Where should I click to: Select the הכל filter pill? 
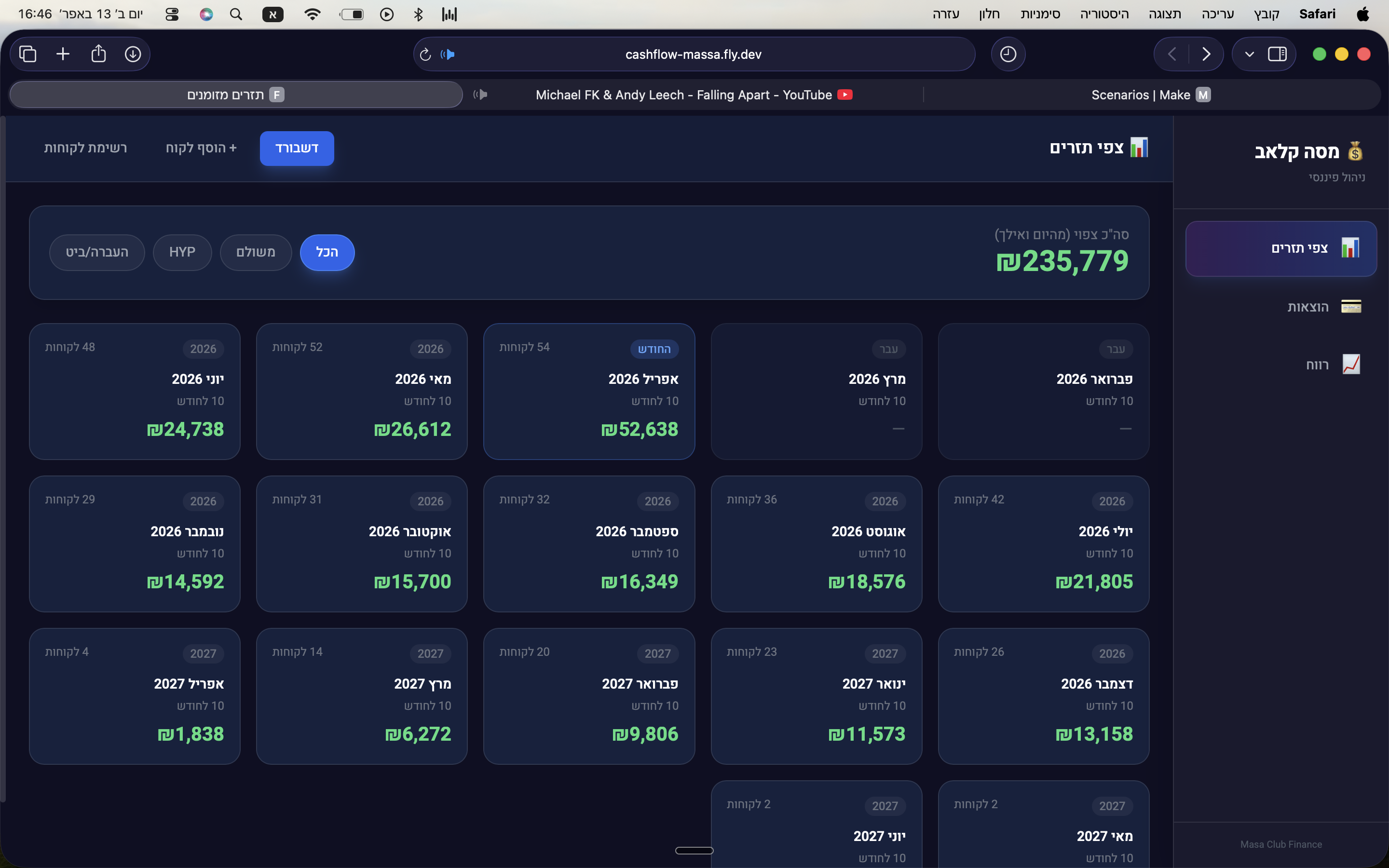(327, 253)
